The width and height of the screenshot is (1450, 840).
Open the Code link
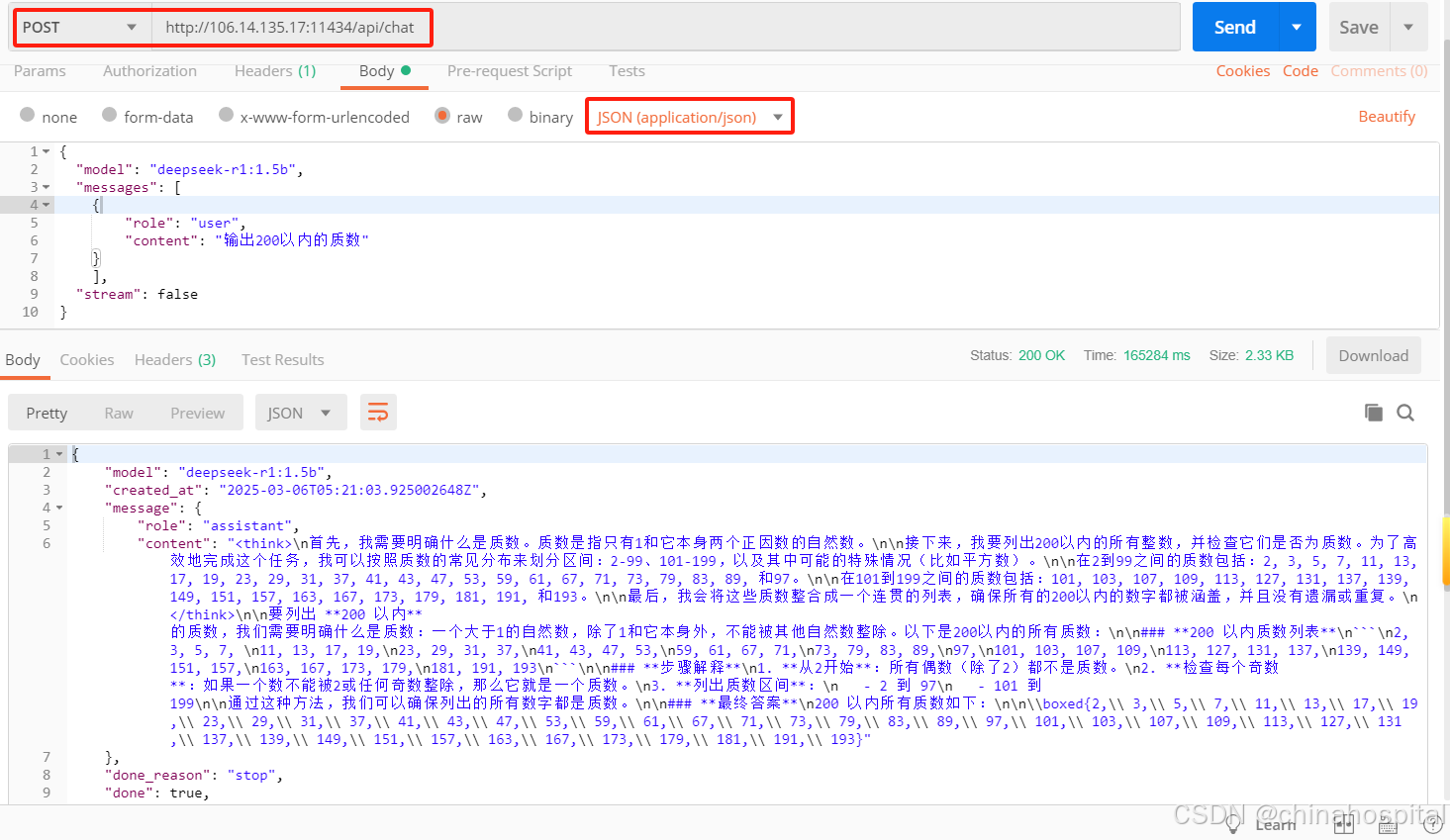pyautogui.click(x=1301, y=71)
